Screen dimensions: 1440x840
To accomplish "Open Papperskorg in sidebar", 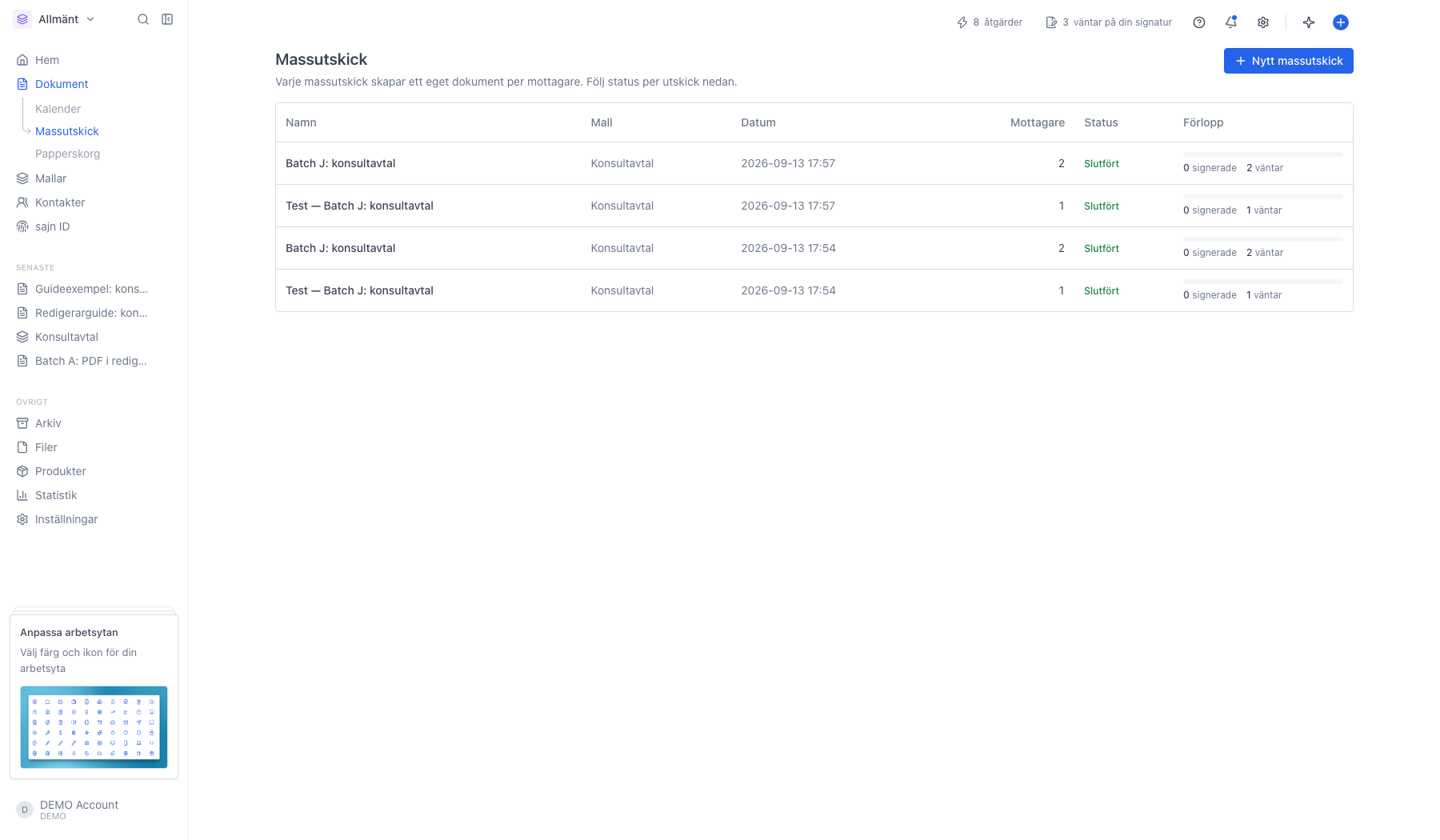I will pos(67,154).
